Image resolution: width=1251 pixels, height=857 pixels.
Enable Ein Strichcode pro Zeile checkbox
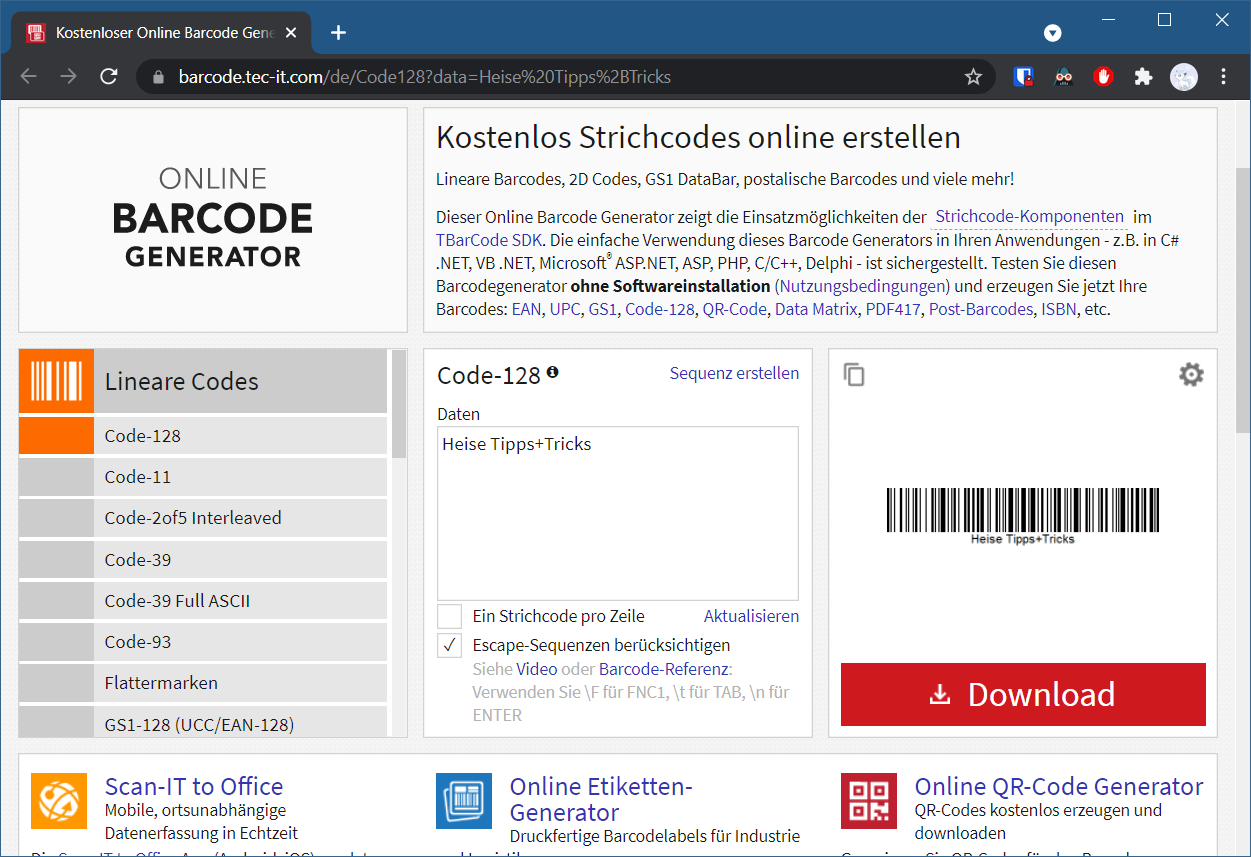[x=450, y=616]
